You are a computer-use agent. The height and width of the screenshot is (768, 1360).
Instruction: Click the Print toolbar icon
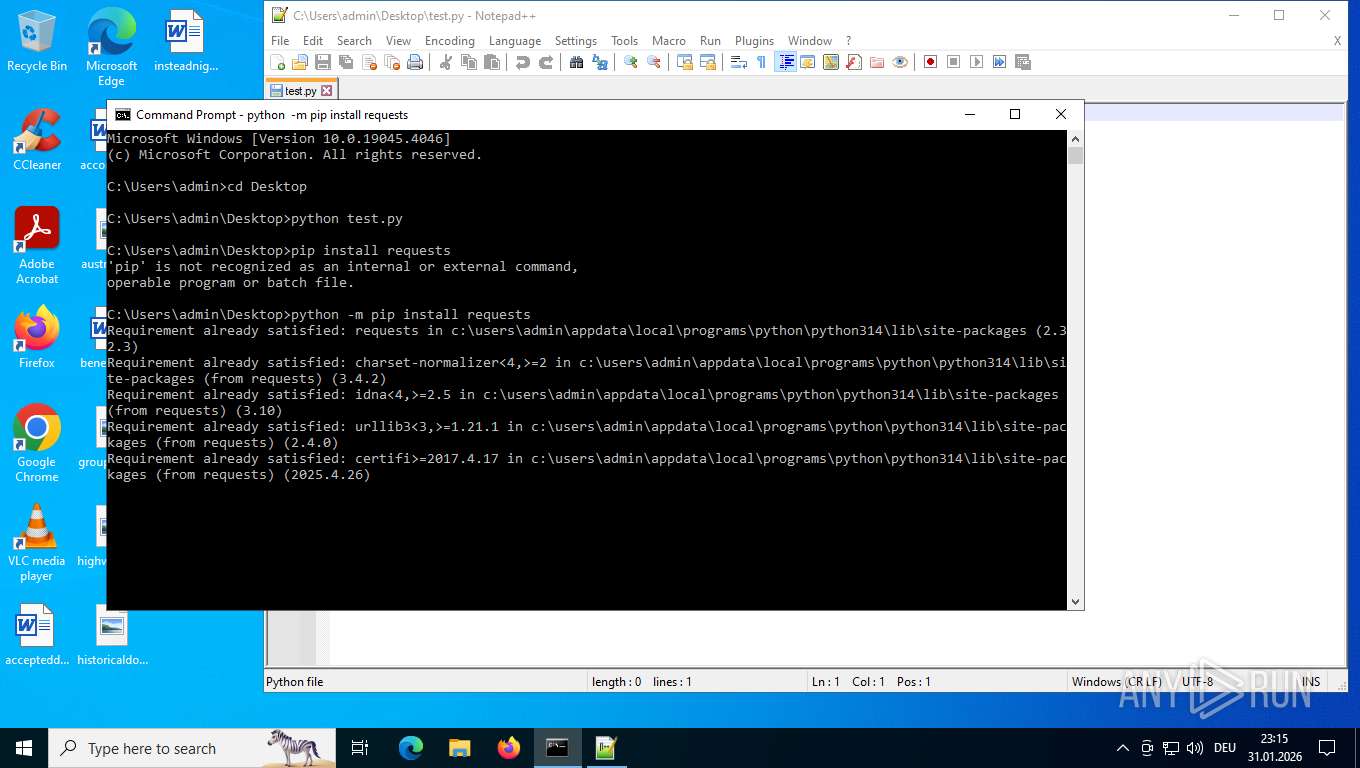(415, 62)
